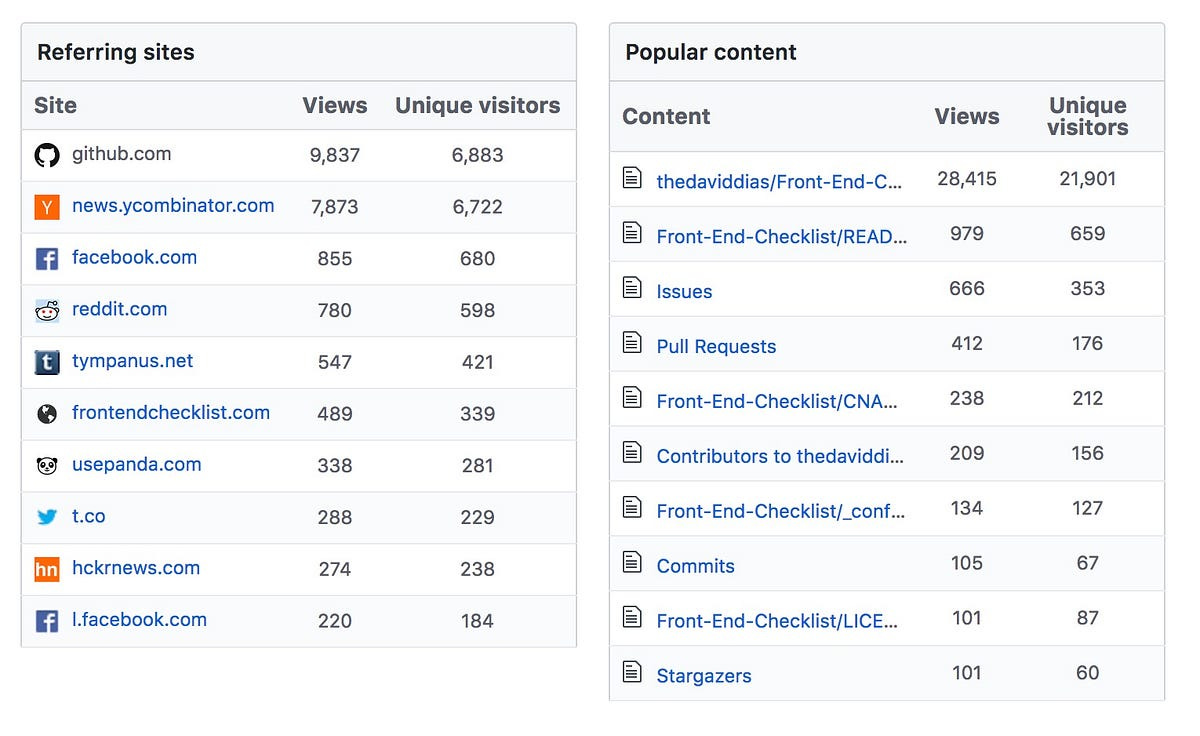
Task: Open the reddit.com referrer link
Action: click(x=119, y=309)
